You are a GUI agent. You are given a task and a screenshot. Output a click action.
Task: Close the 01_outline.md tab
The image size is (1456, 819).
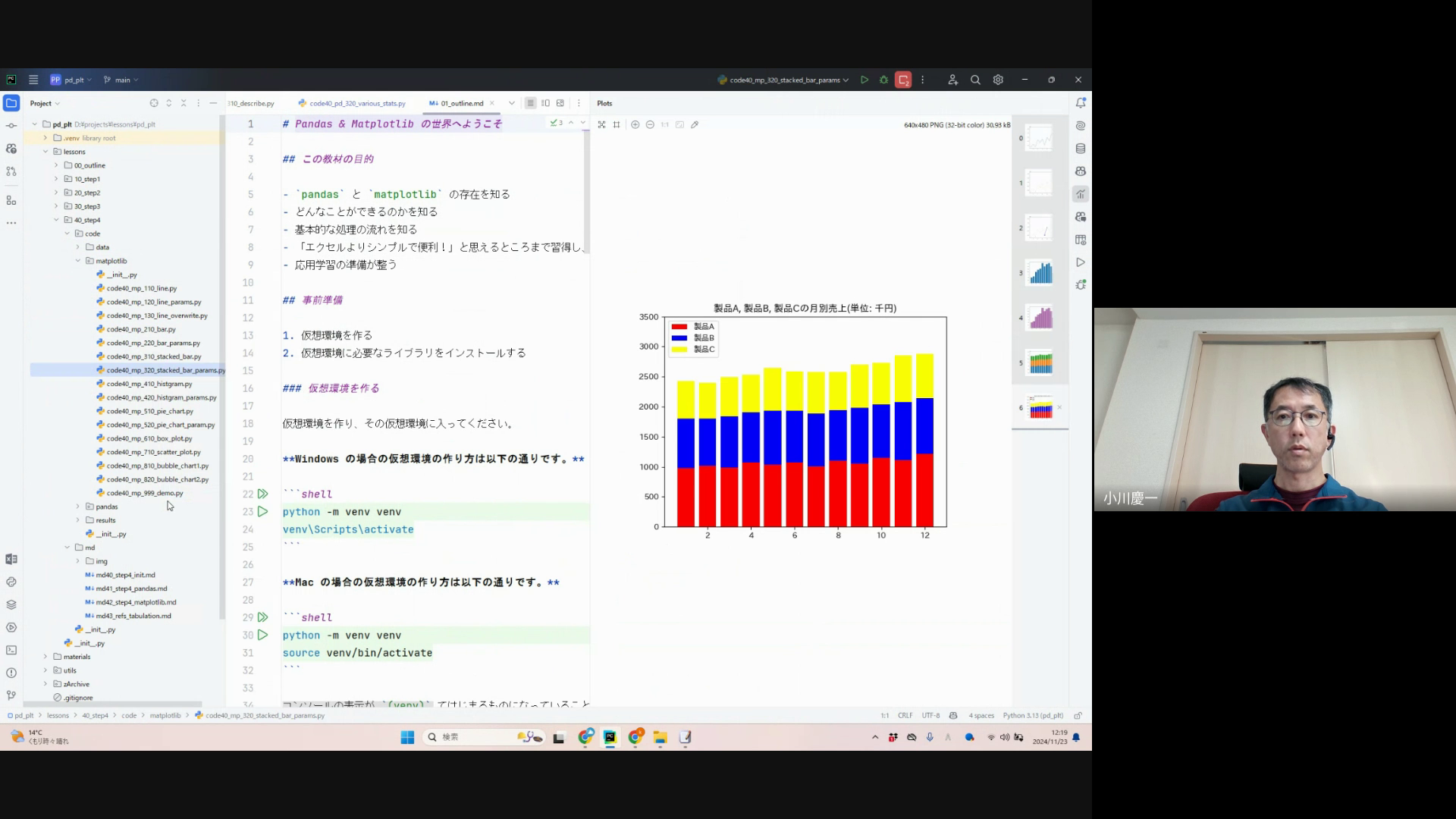pos(492,103)
